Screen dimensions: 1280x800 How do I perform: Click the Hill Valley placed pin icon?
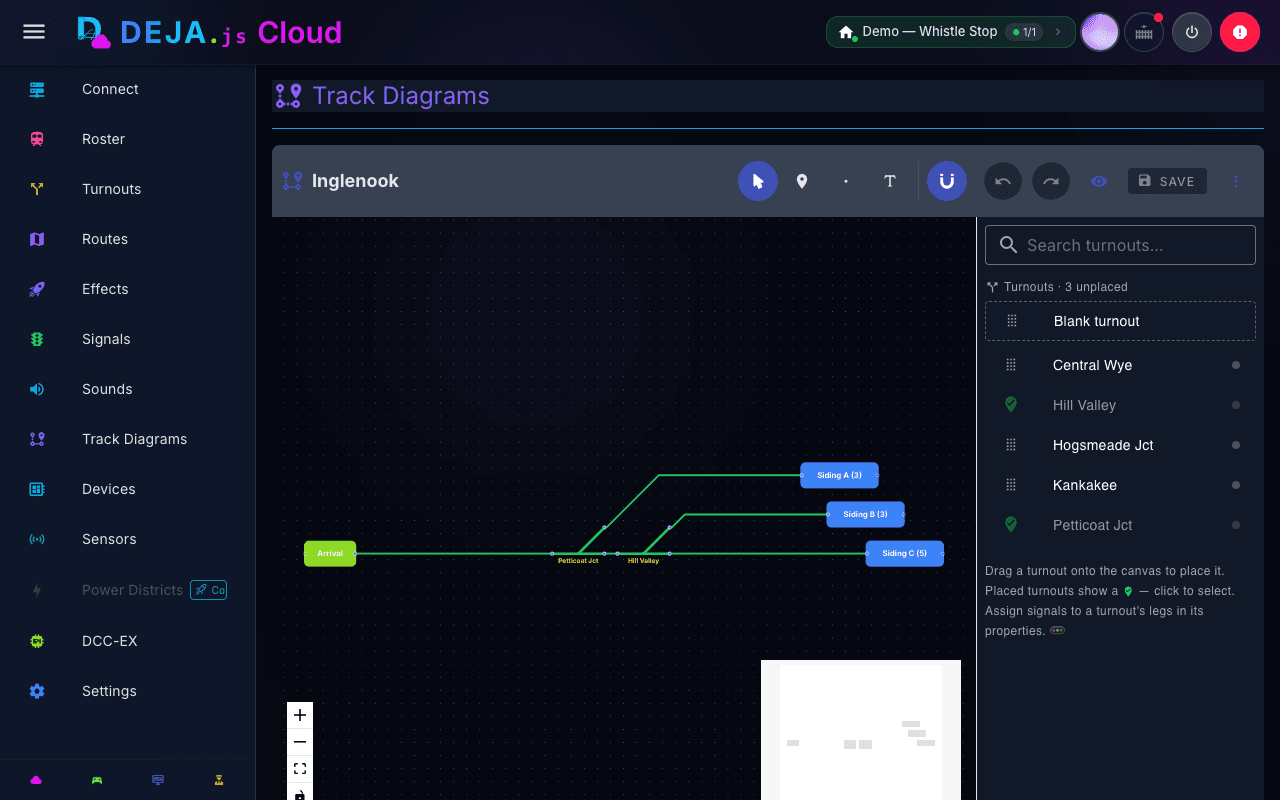[1011, 405]
